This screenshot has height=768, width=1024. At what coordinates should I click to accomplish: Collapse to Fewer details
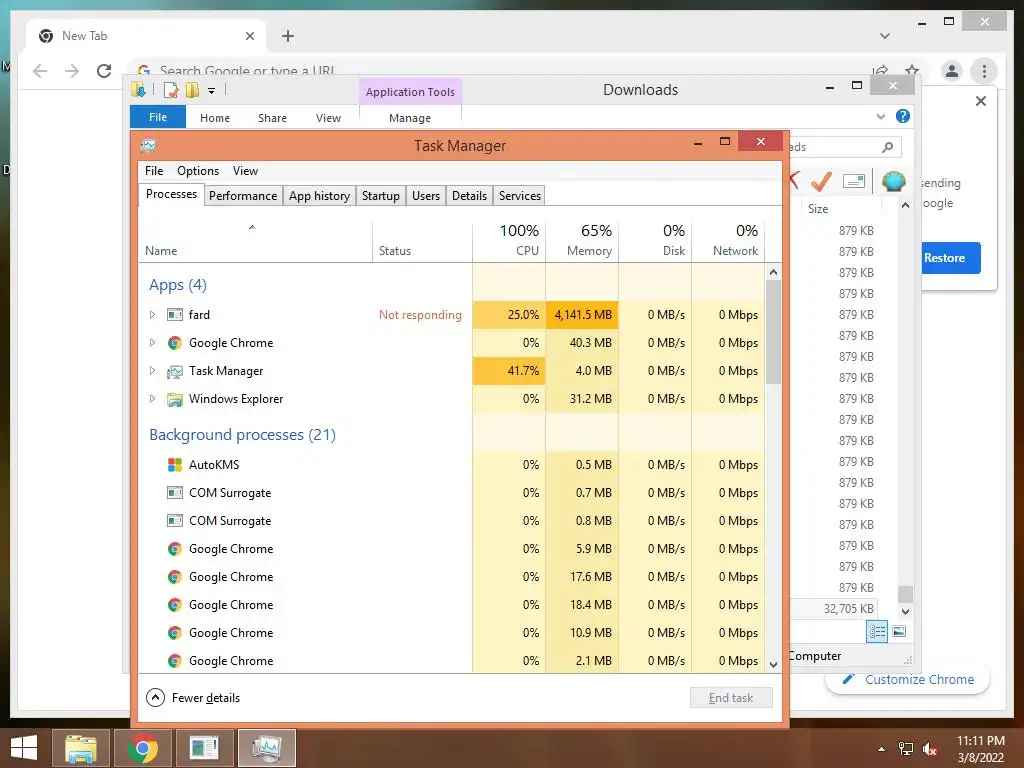click(x=193, y=698)
